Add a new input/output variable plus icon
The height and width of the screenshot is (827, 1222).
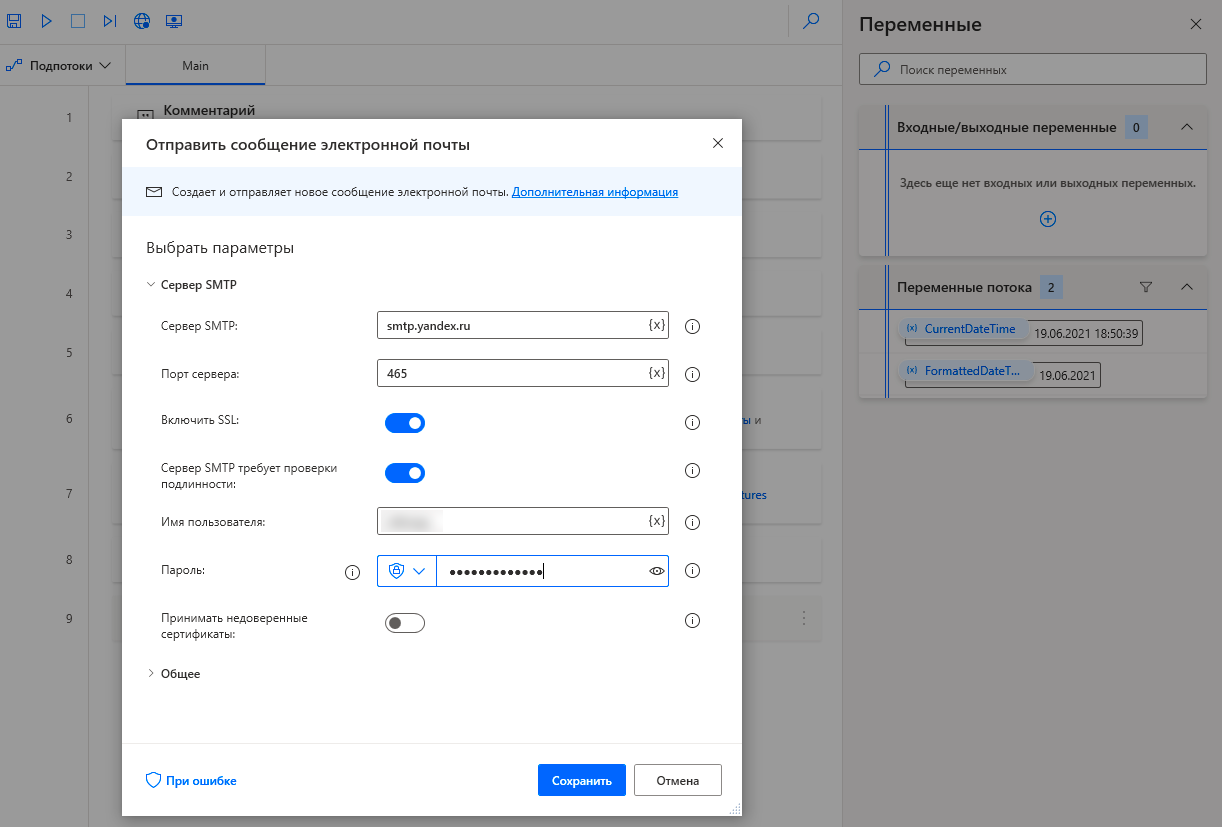(x=1048, y=219)
